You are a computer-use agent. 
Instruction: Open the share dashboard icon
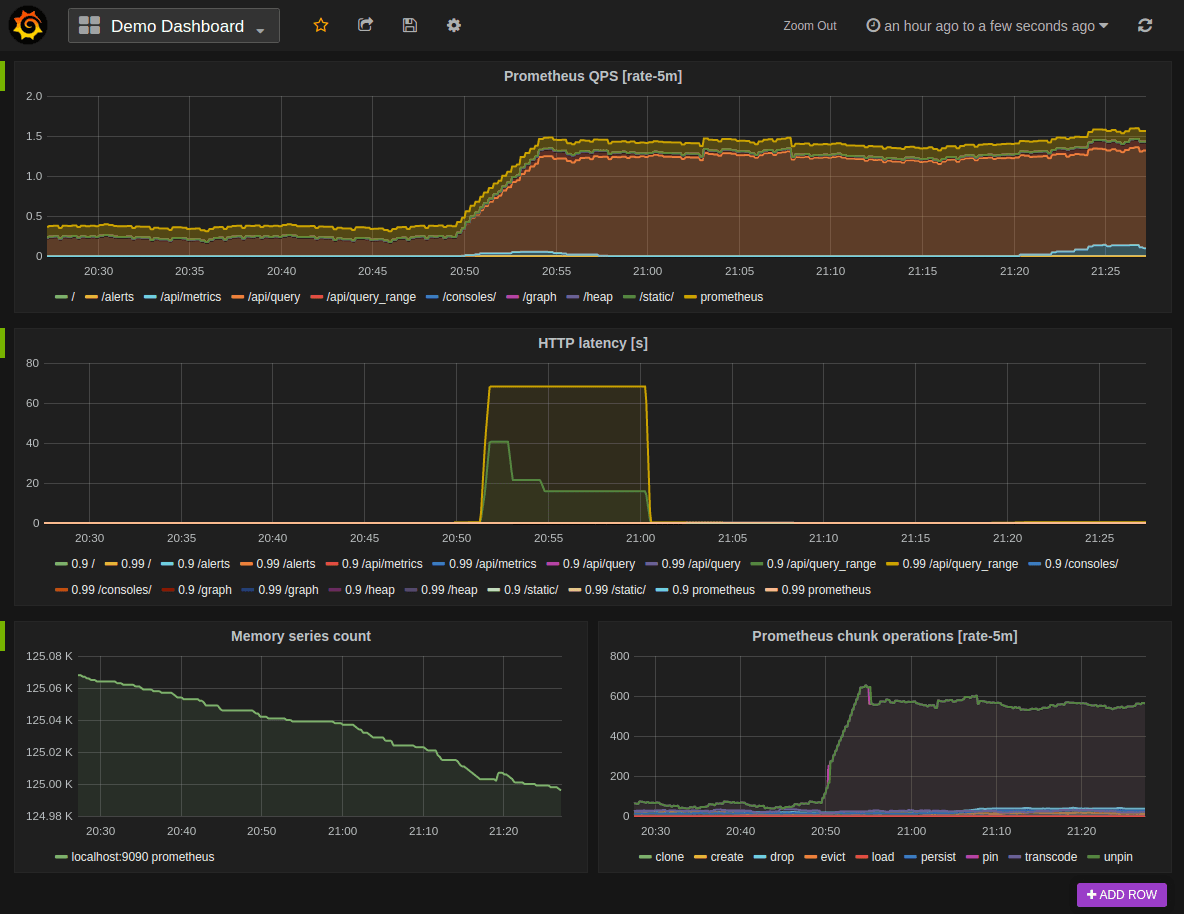[x=365, y=25]
